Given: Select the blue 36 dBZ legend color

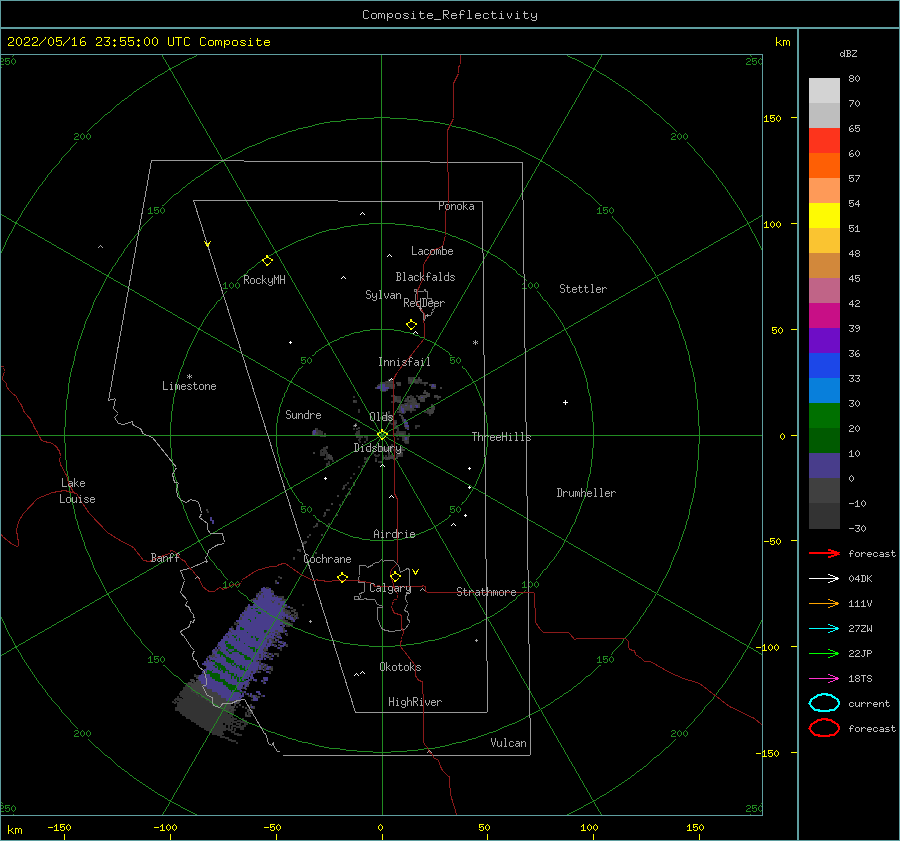Looking at the screenshot, I should point(824,365).
